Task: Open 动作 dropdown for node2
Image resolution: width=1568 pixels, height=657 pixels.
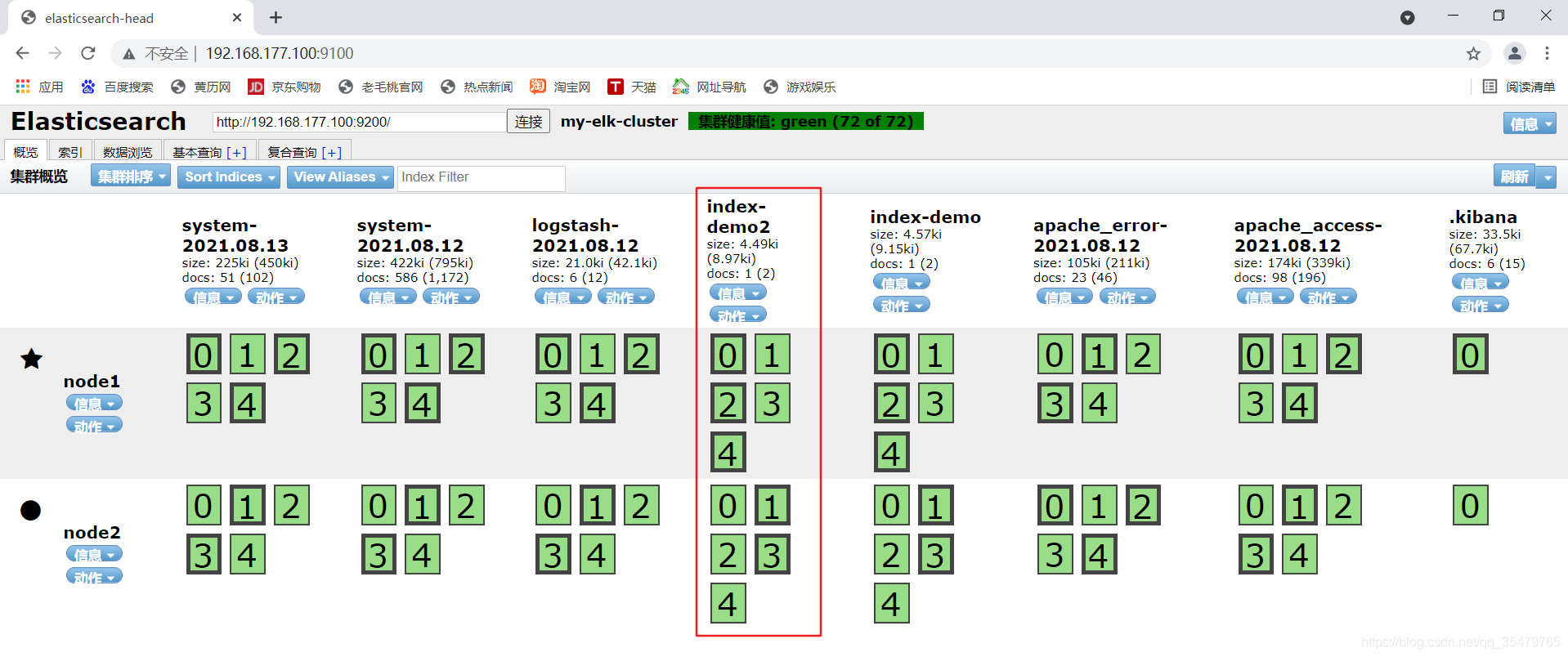Action: point(95,576)
